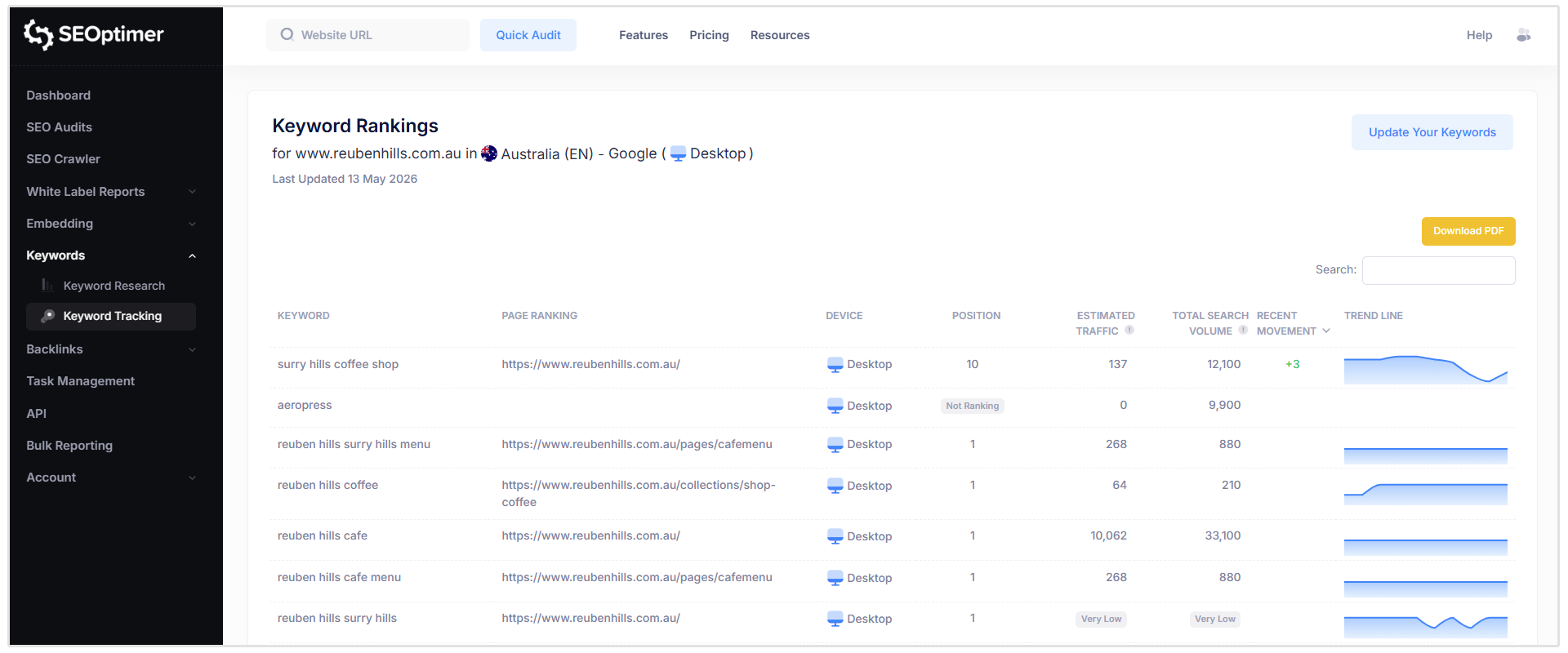The height and width of the screenshot is (653, 1568).
Task: Click the desktop icon in the heading
Action: (678, 153)
